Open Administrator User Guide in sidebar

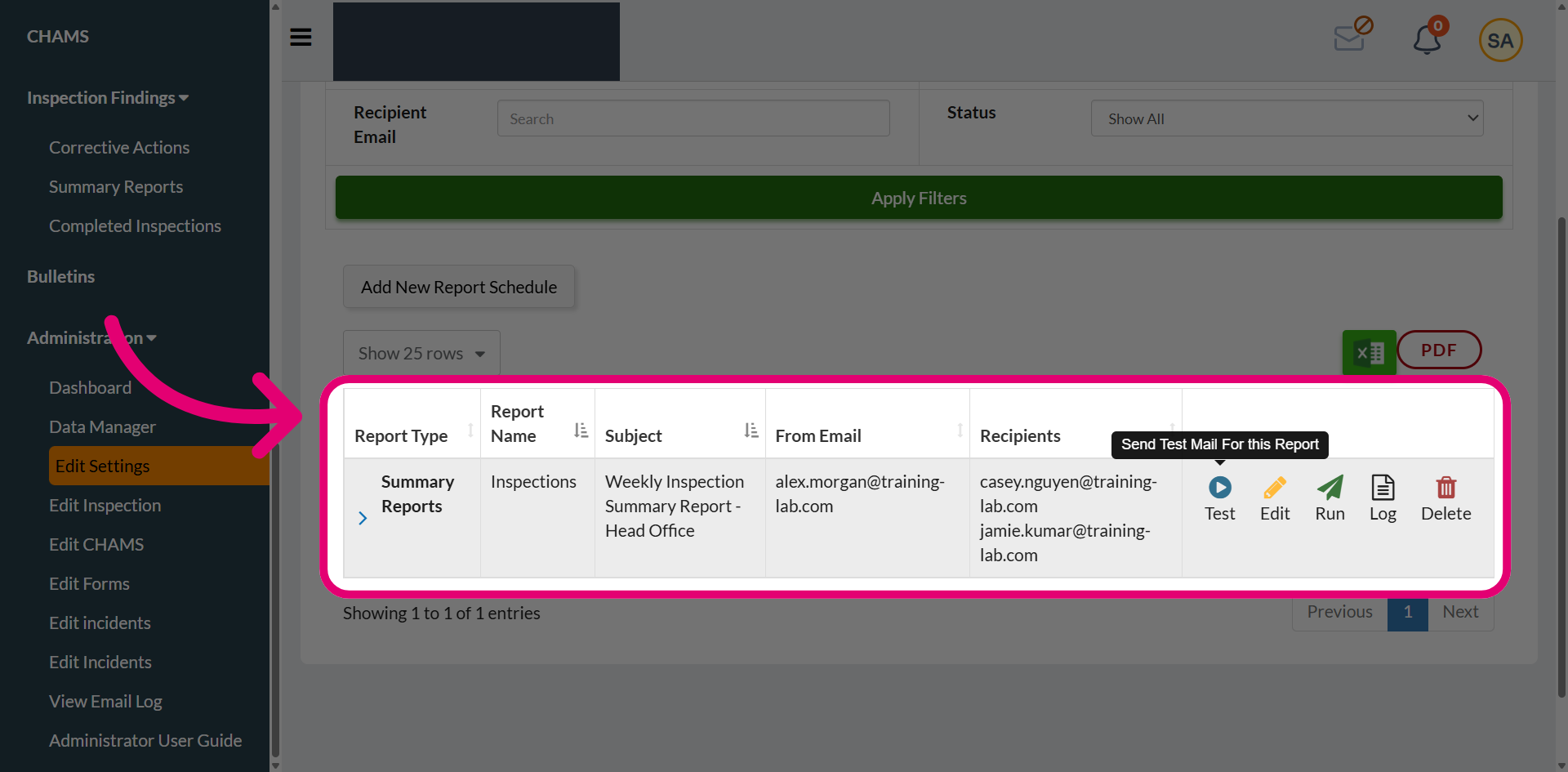(x=145, y=741)
